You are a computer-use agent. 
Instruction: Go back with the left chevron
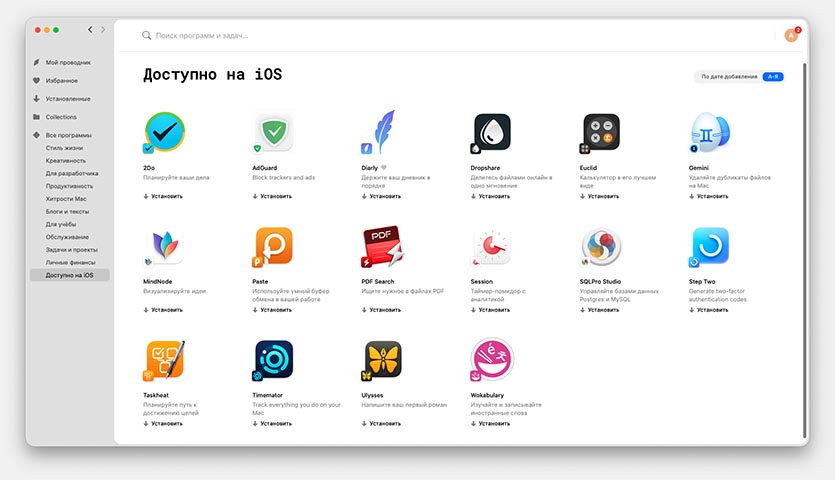click(x=90, y=30)
